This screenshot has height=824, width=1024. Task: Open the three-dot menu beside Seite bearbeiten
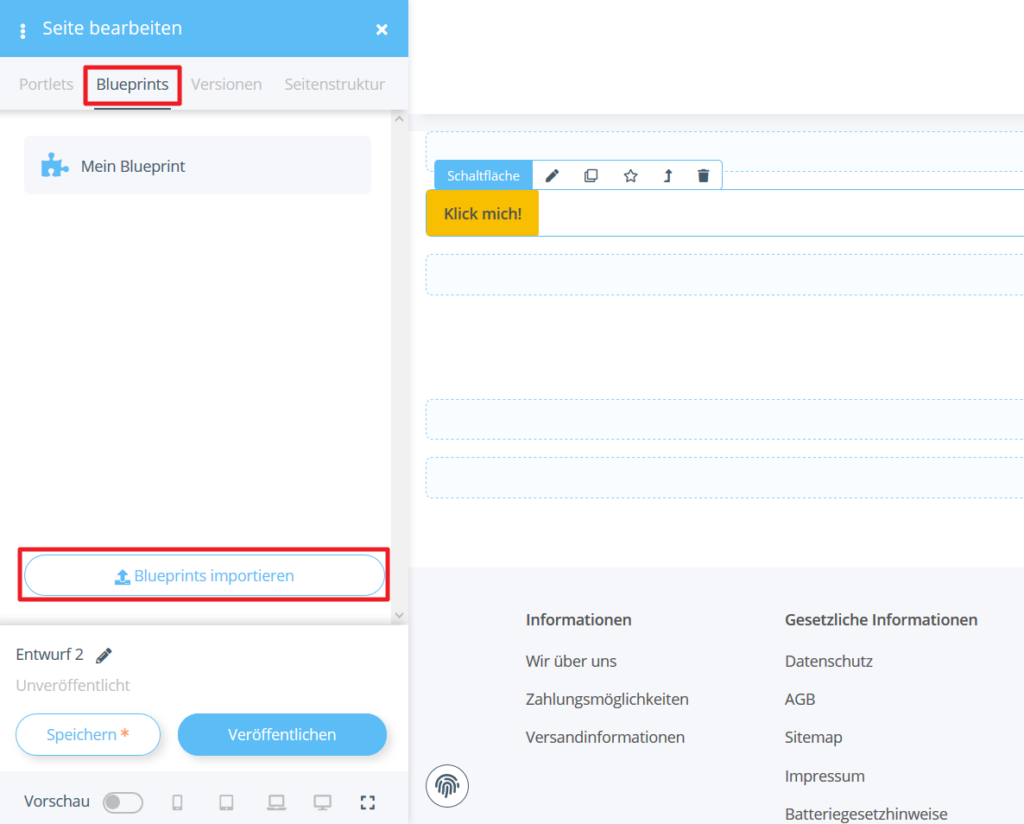coord(23,30)
